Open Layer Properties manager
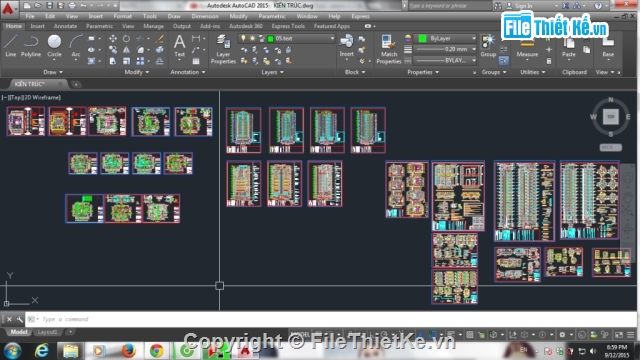This screenshot has width=640, height=360. (223, 49)
